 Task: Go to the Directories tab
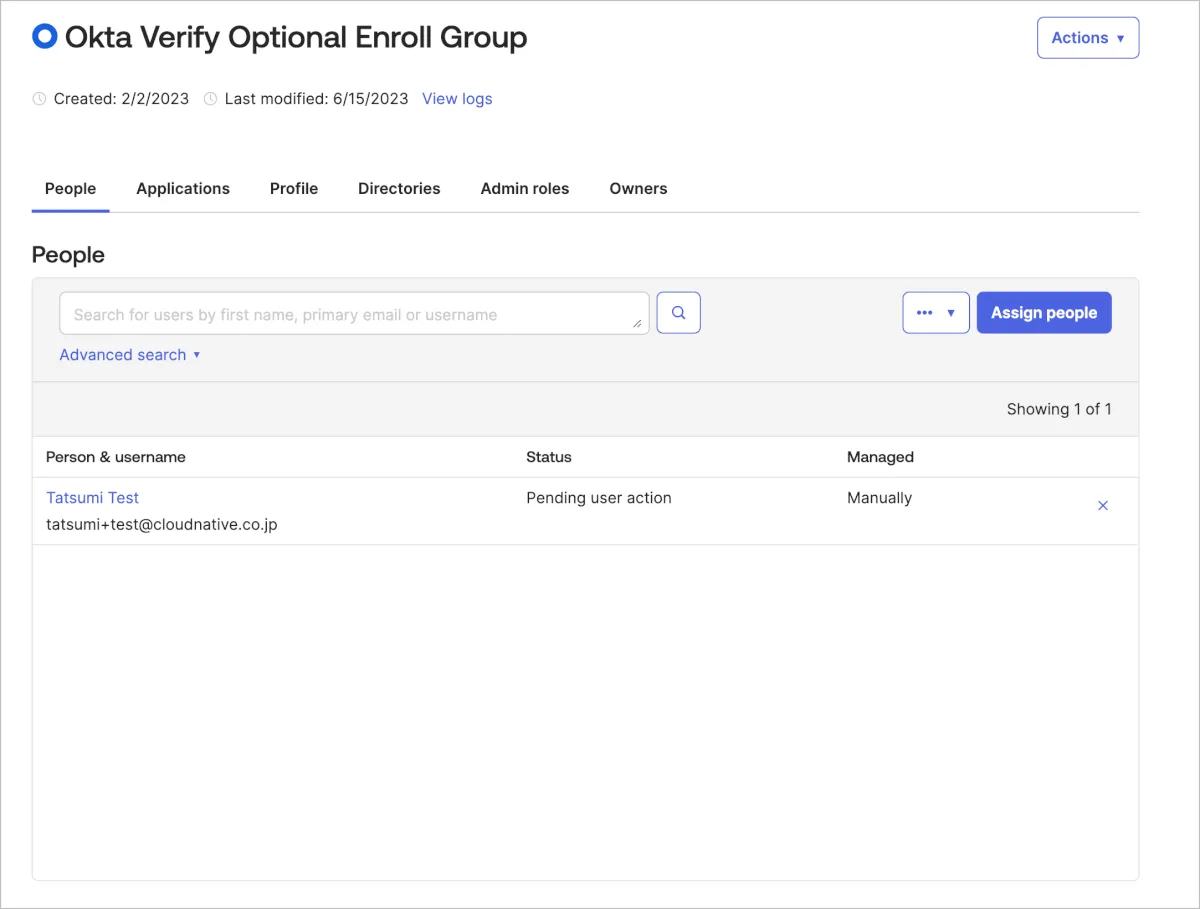399,189
